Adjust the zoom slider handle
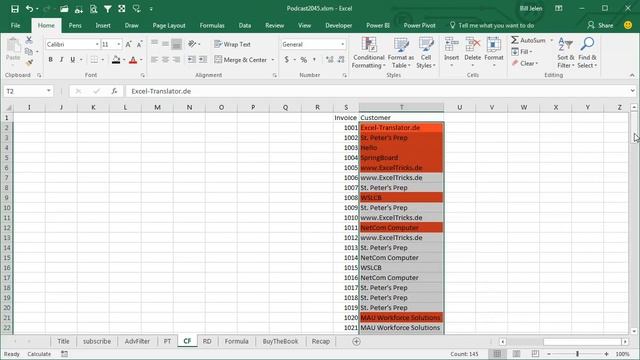Image resolution: width=640 pixels, height=360 pixels. pos(578,354)
